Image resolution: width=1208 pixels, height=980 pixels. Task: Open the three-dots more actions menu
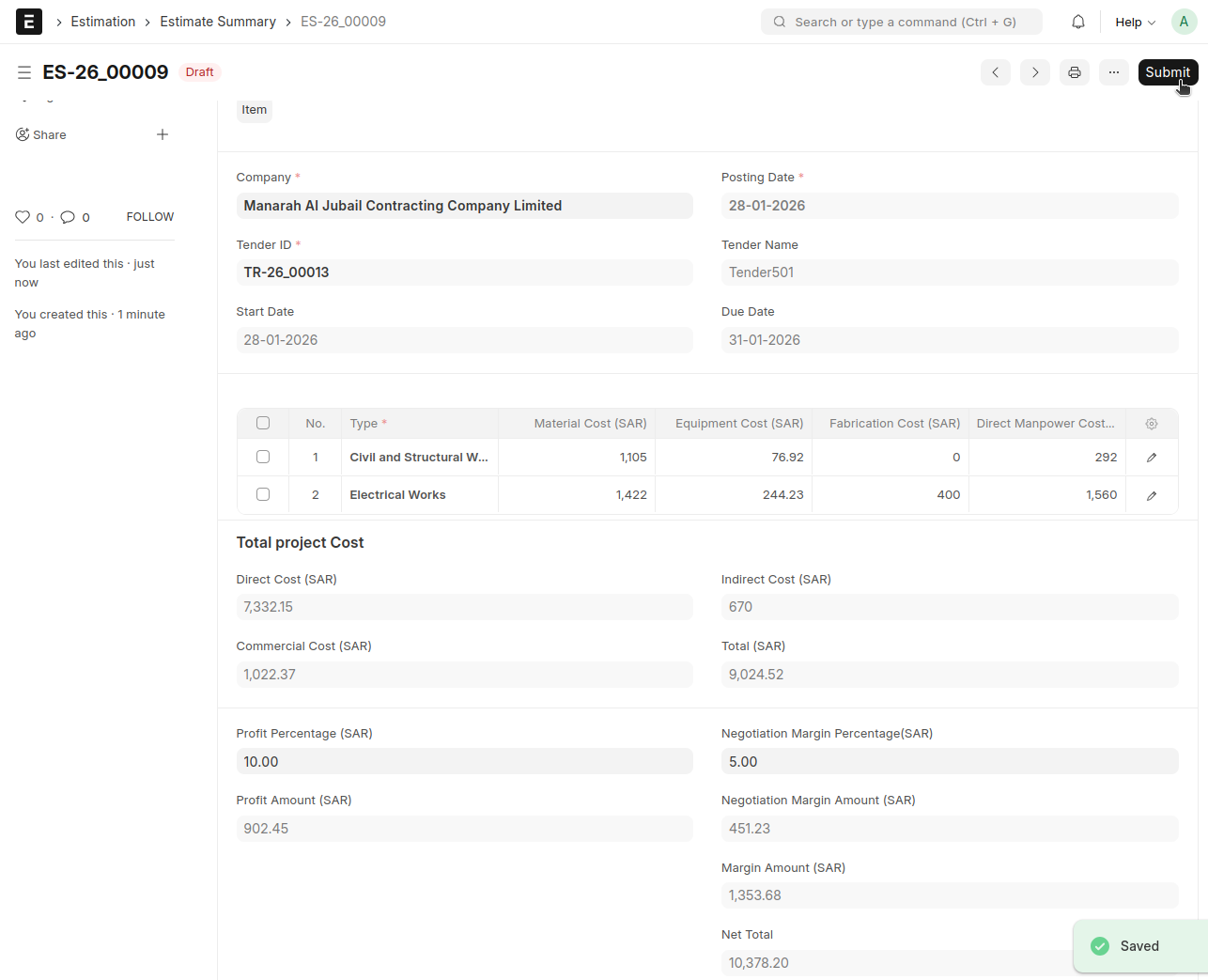pos(1114,72)
